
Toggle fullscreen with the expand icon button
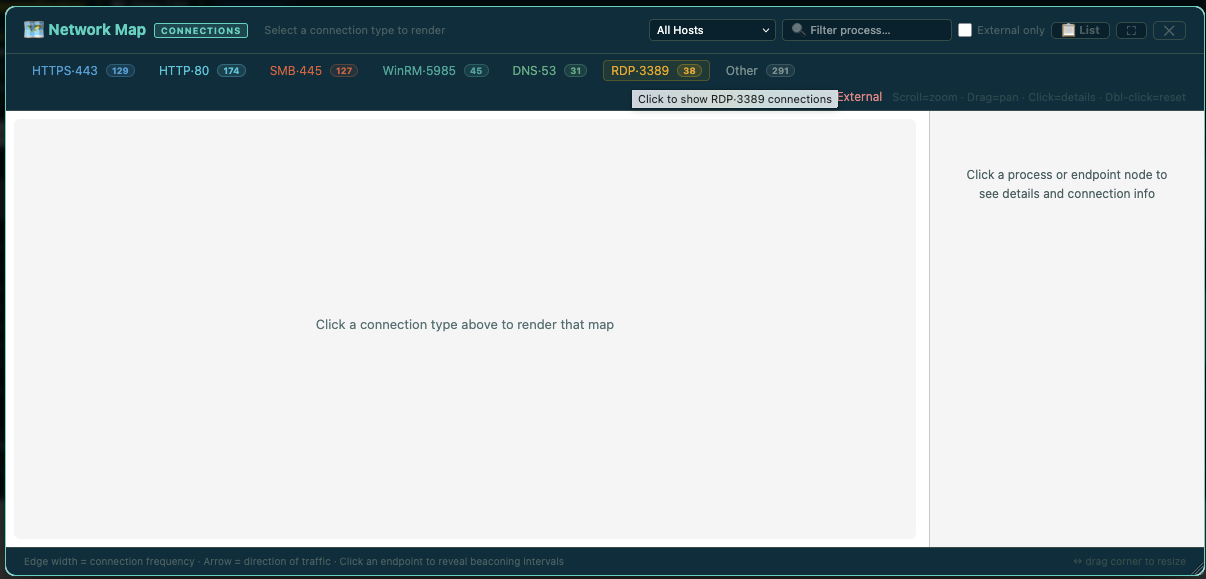pyautogui.click(x=1131, y=30)
